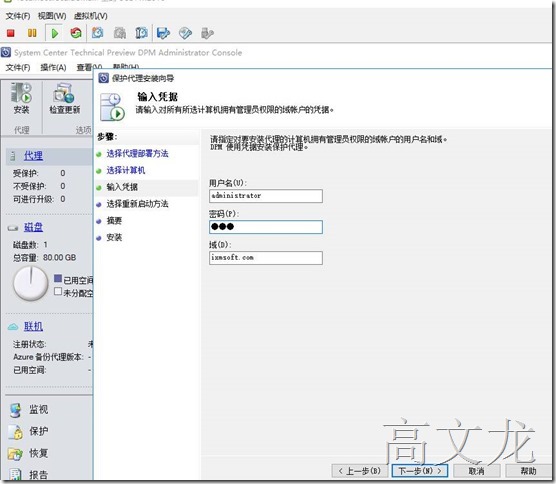Image resolution: width=556 pixels, height=484 pixels.
Task: Click the Protection (保护) navigation icon
Action: [15, 432]
